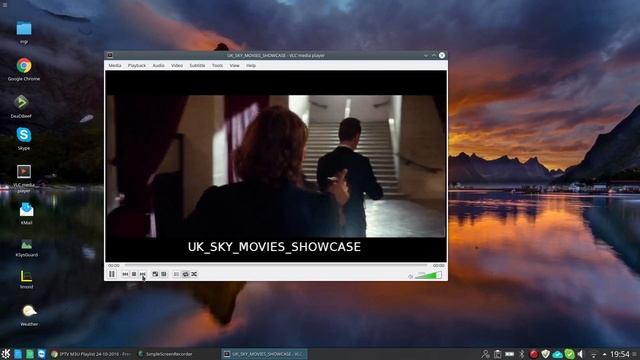The image size is (640, 360).
Task: Open the keyboard or battery tray icon
Action: [509, 354]
